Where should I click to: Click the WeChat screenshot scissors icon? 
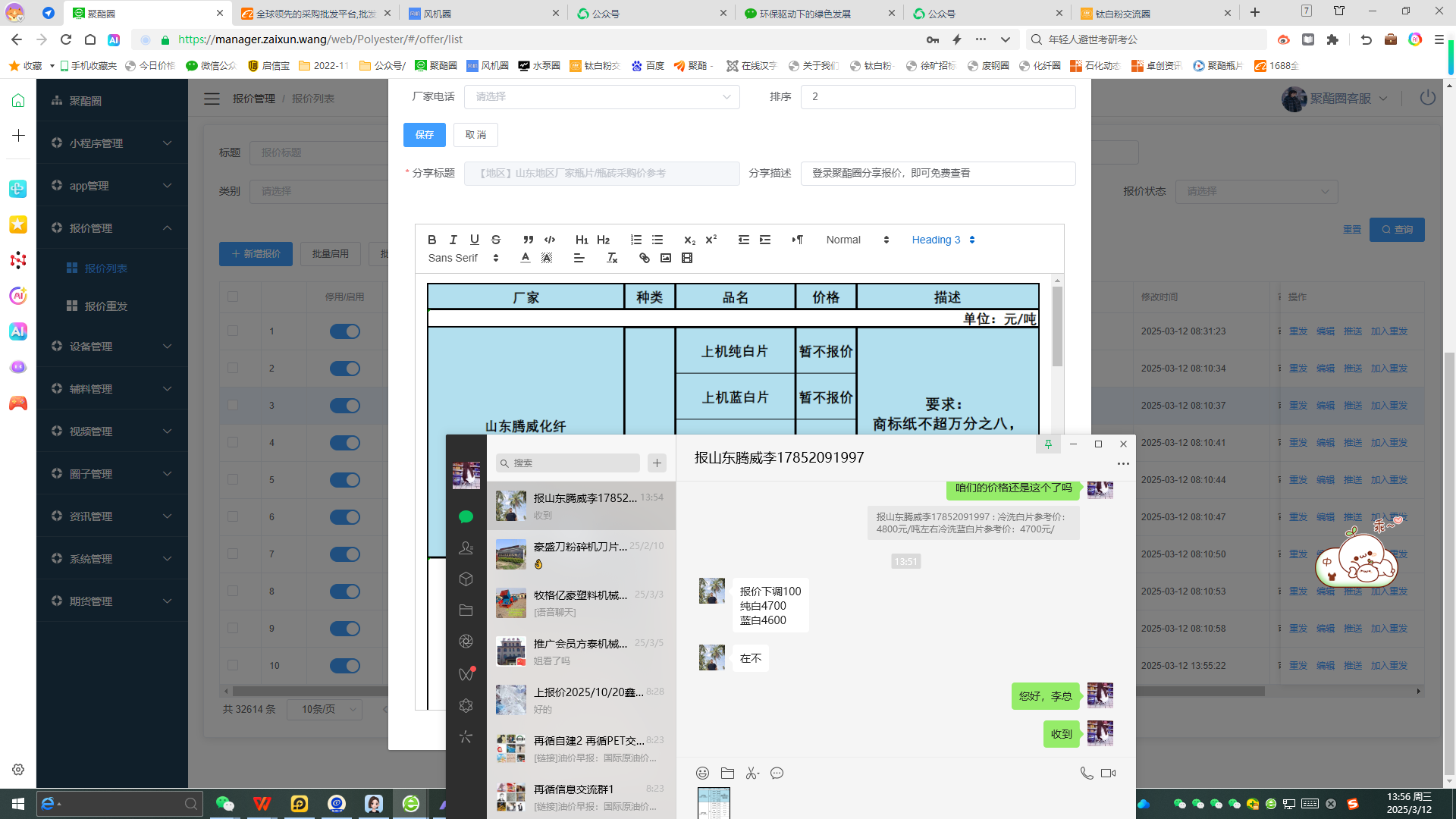[x=752, y=773]
